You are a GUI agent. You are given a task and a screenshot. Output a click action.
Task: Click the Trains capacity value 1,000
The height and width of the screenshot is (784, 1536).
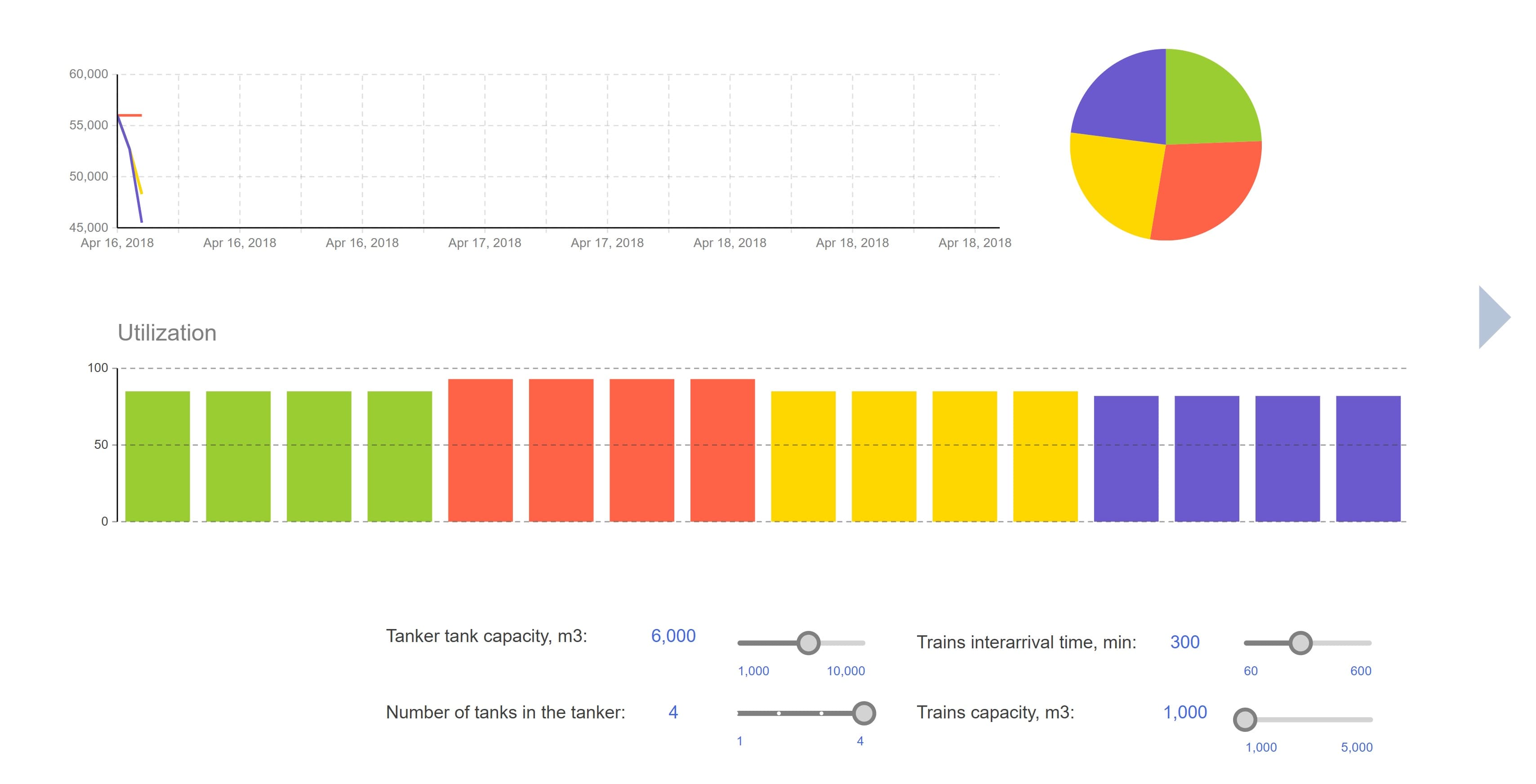tap(1185, 712)
